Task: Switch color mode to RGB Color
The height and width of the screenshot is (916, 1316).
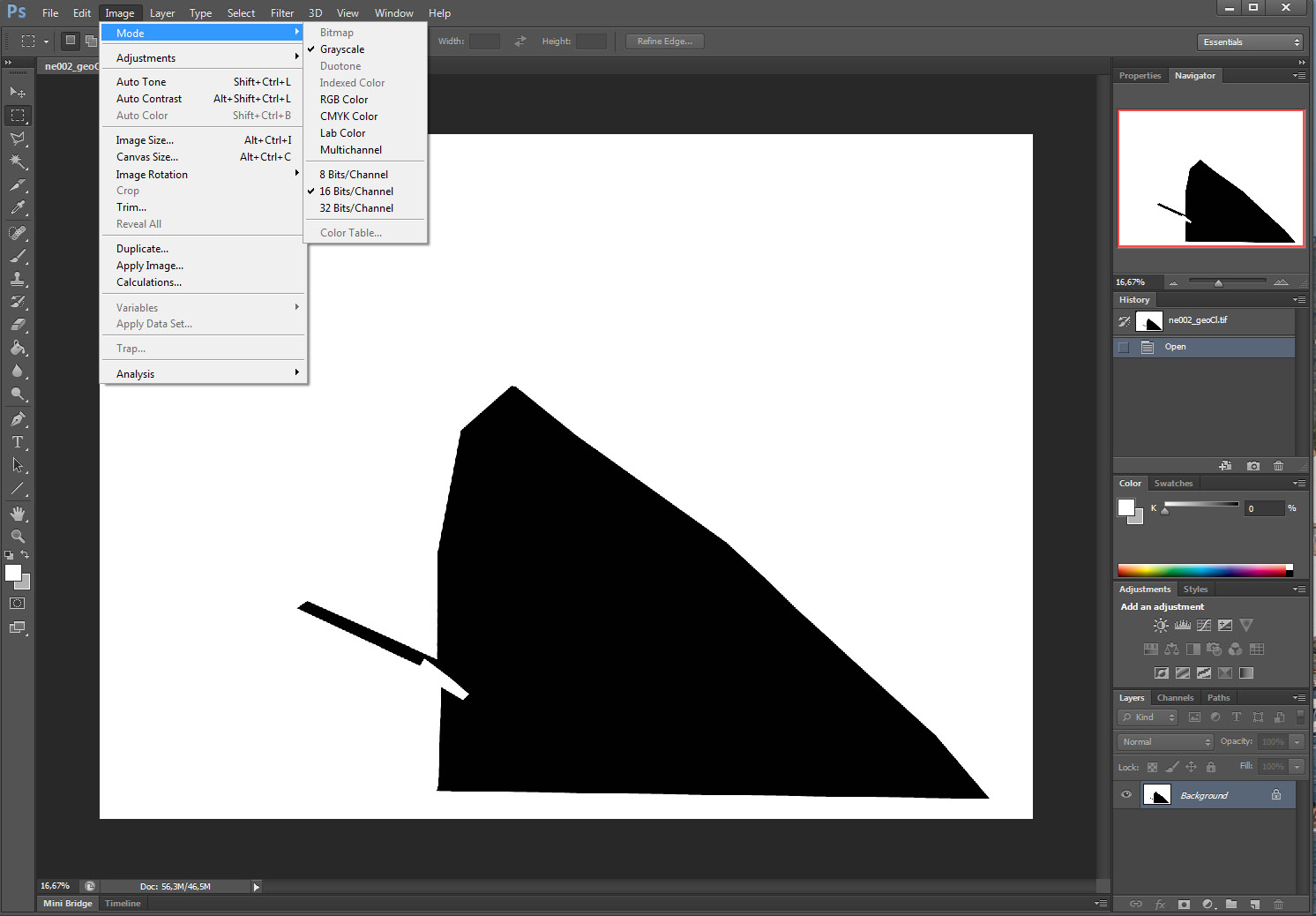Action: click(343, 99)
